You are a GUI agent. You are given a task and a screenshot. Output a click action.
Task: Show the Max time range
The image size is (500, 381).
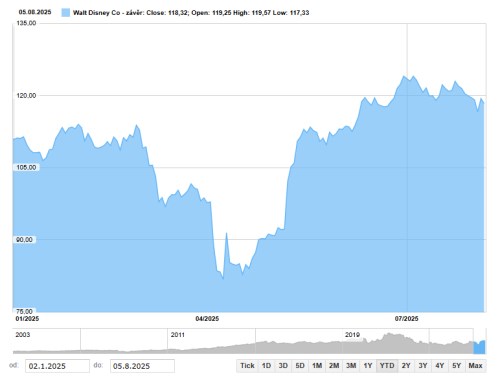tap(476, 366)
